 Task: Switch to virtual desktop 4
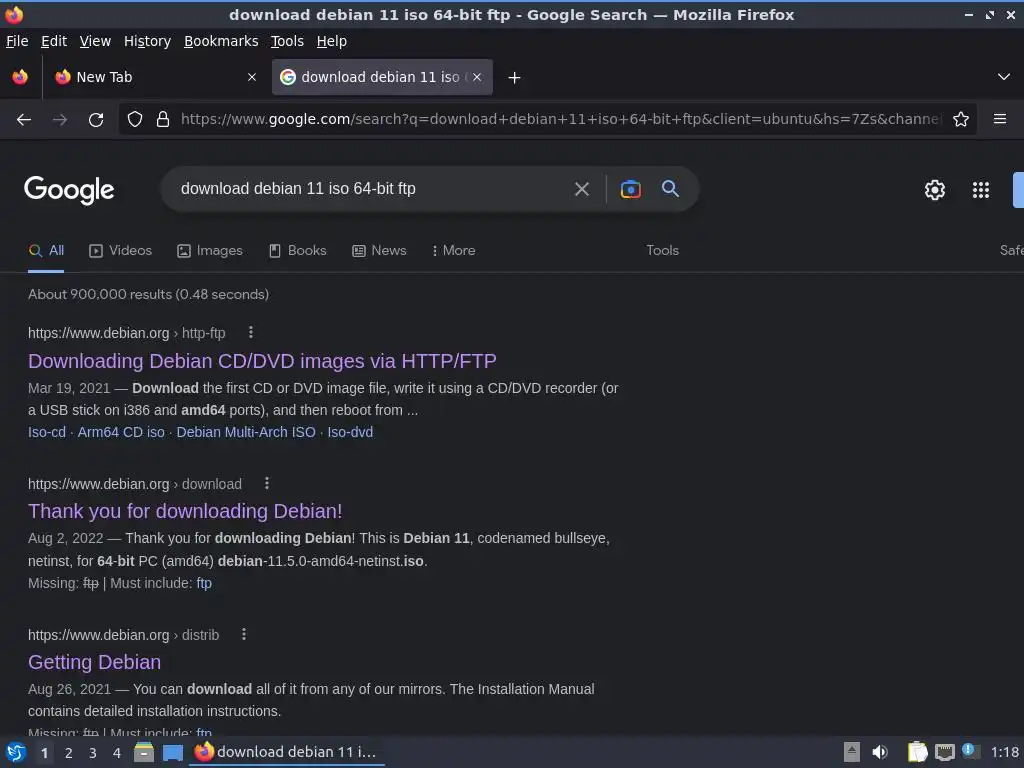tap(117, 753)
